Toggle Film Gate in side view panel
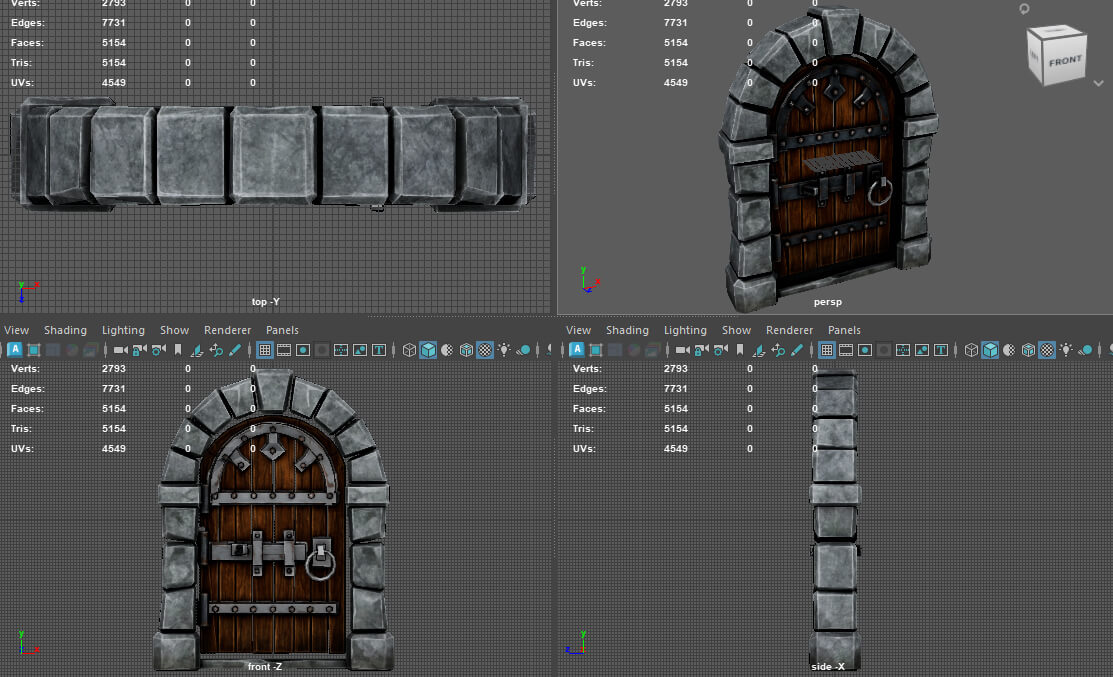Screen dimensions: 1113x677 click(846, 350)
